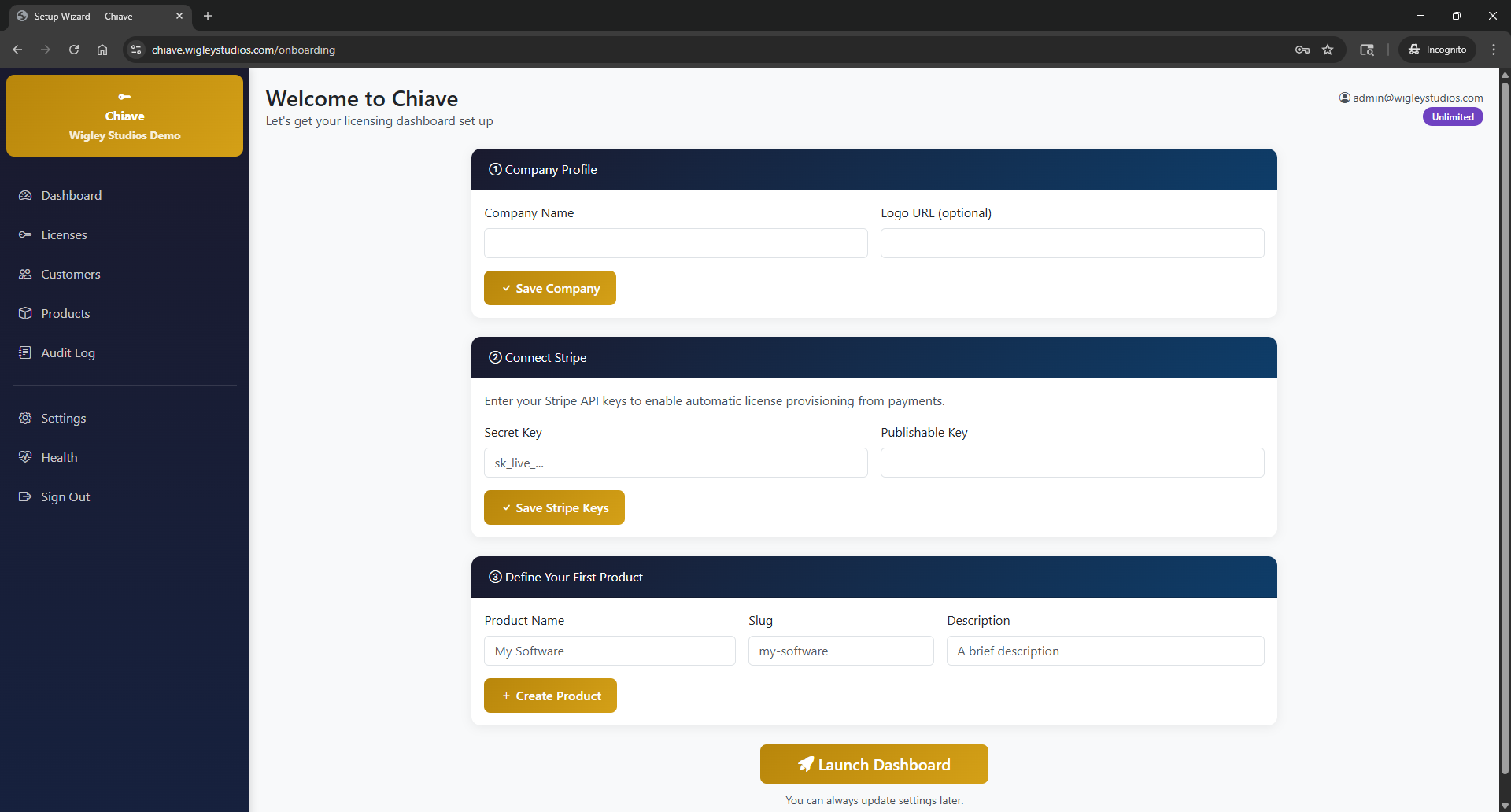Open the browser three-dot menu
Viewport: 1511px width, 812px height.
click(x=1494, y=49)
